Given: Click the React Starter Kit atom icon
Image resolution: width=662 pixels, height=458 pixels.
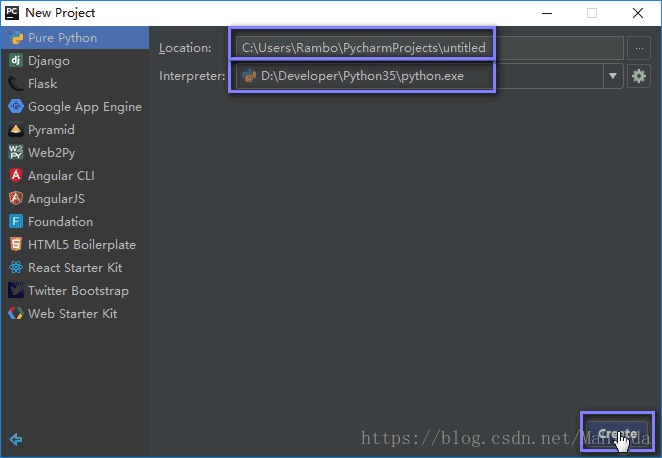Looking at the screenshot, I should coord(16,268).
